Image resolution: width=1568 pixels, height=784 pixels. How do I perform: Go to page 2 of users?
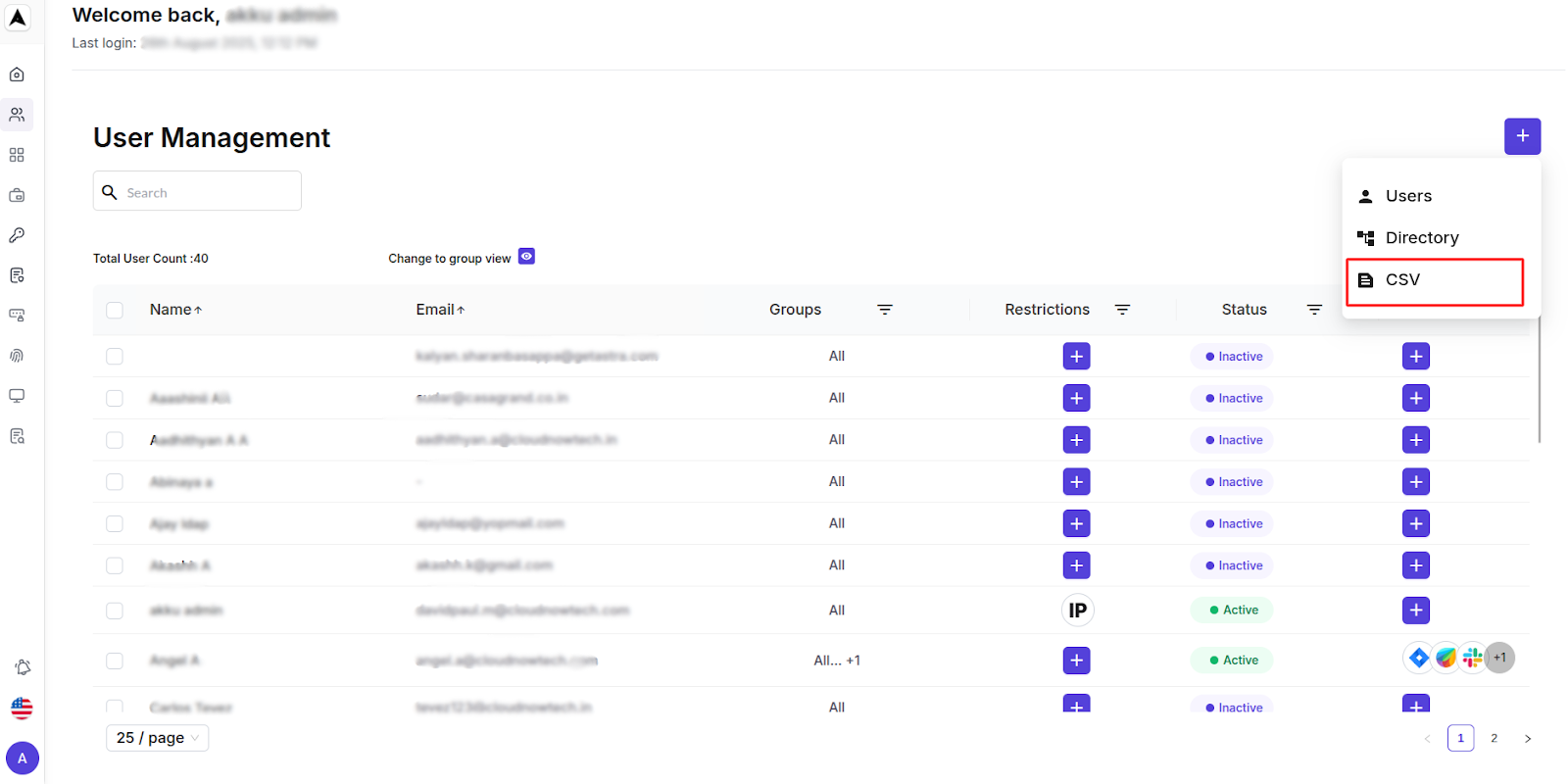1494,738
